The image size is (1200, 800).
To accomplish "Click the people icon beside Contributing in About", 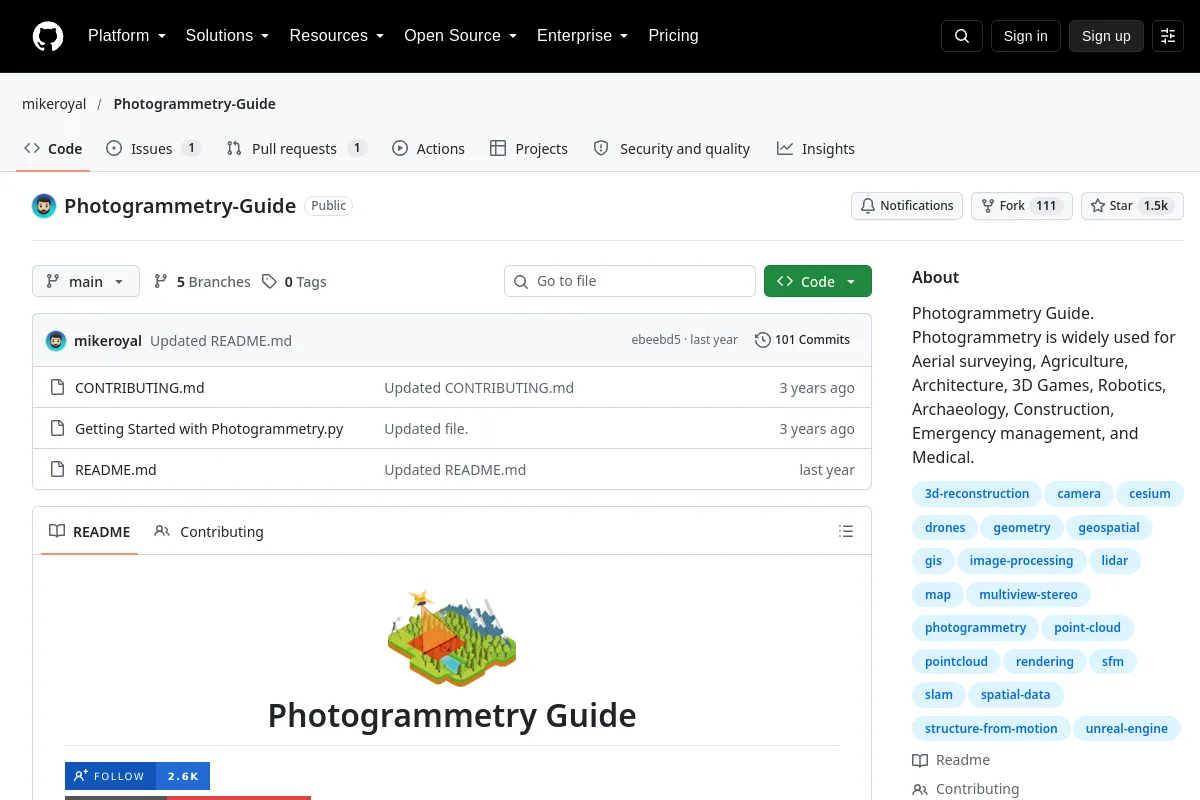I will pyautogui.click(x=920, y=789).
